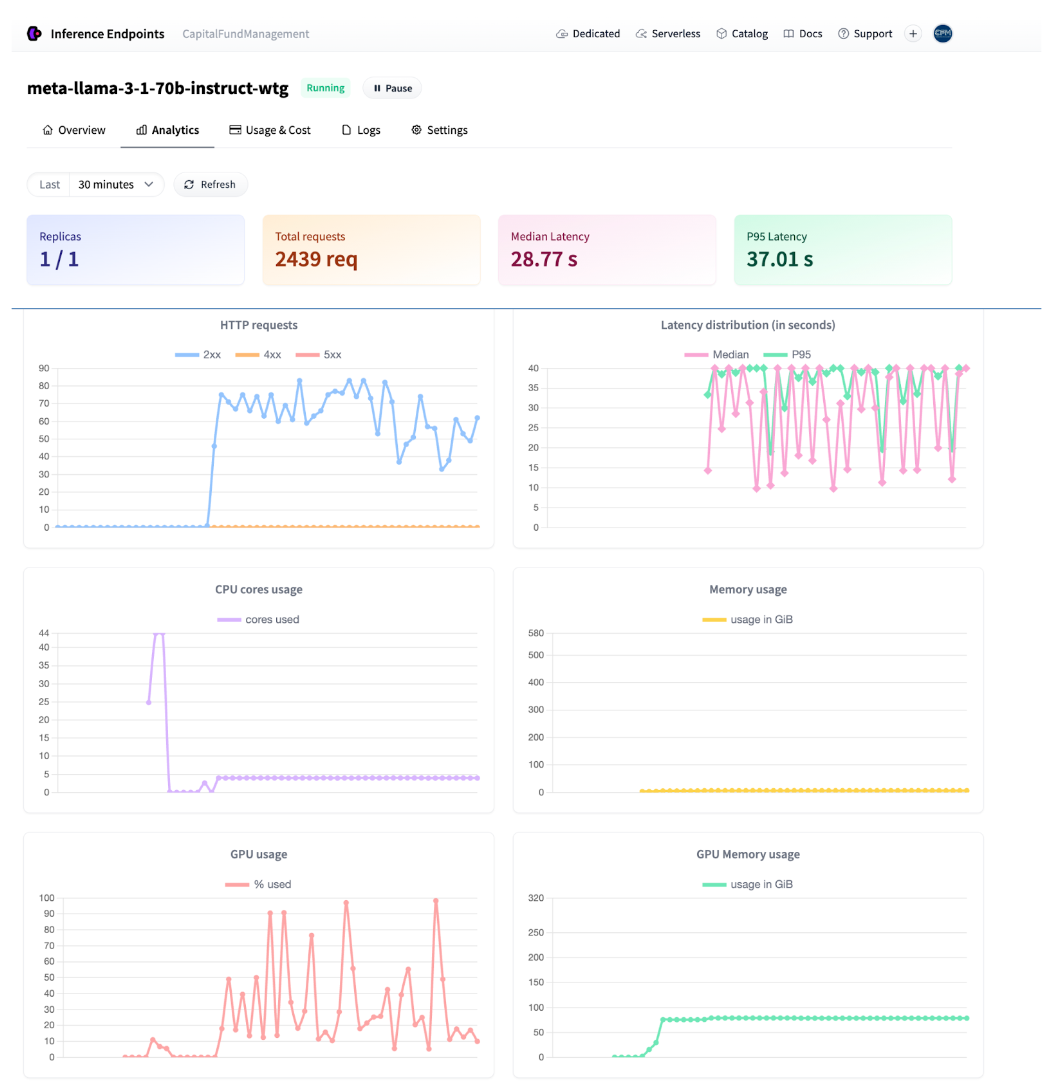Open the Docs page

coord(803,34)
